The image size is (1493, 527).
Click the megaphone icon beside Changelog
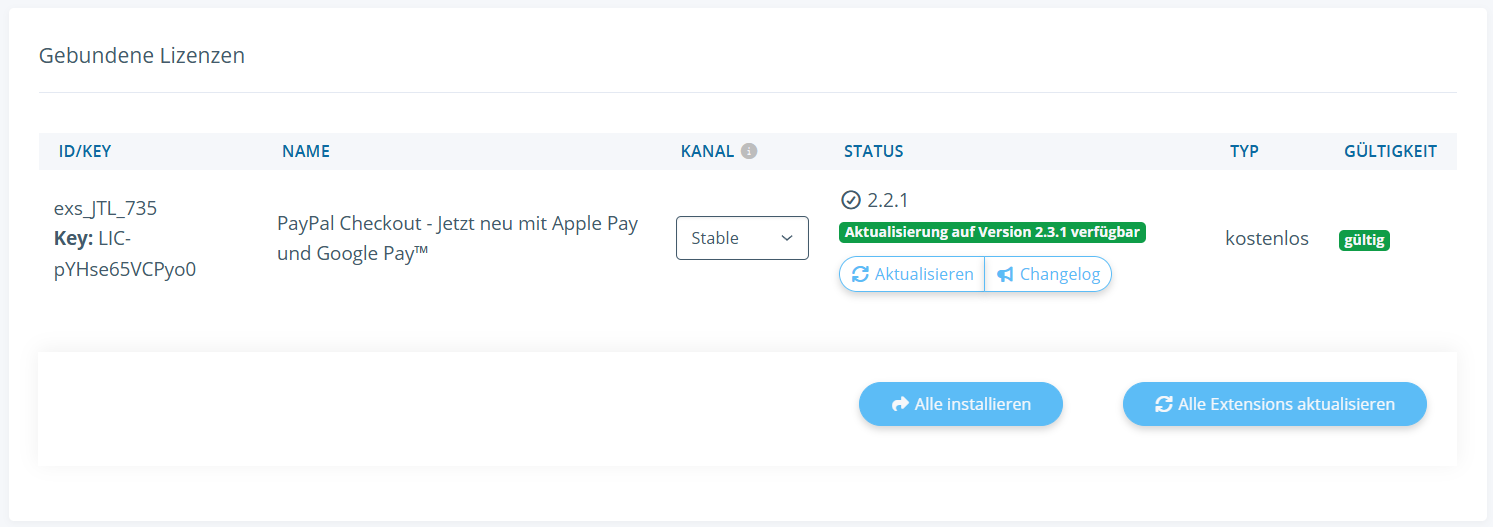pos(1005,274)
